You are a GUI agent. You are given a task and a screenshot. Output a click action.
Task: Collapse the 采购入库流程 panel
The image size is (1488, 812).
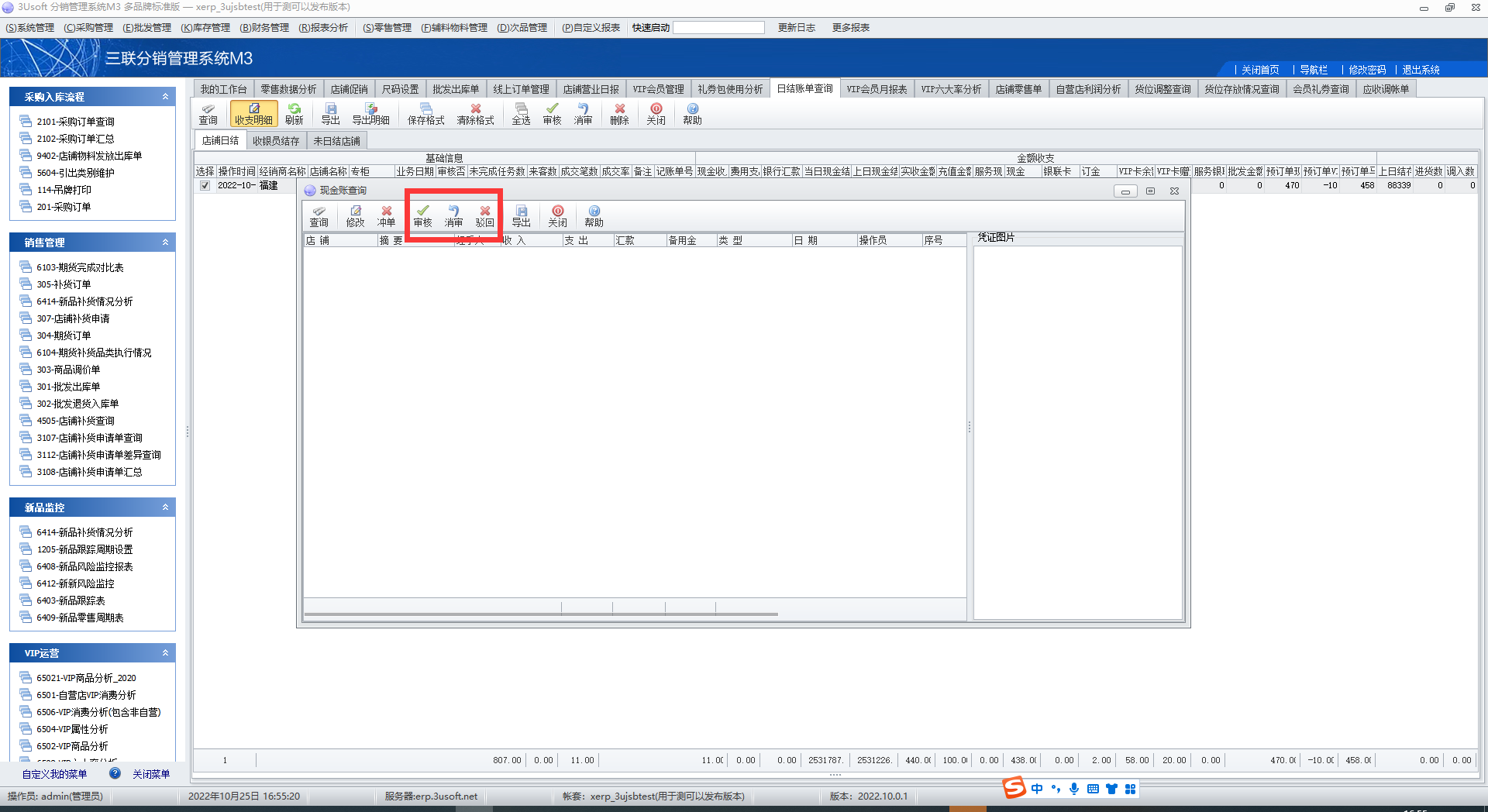(x=165, y=97)
